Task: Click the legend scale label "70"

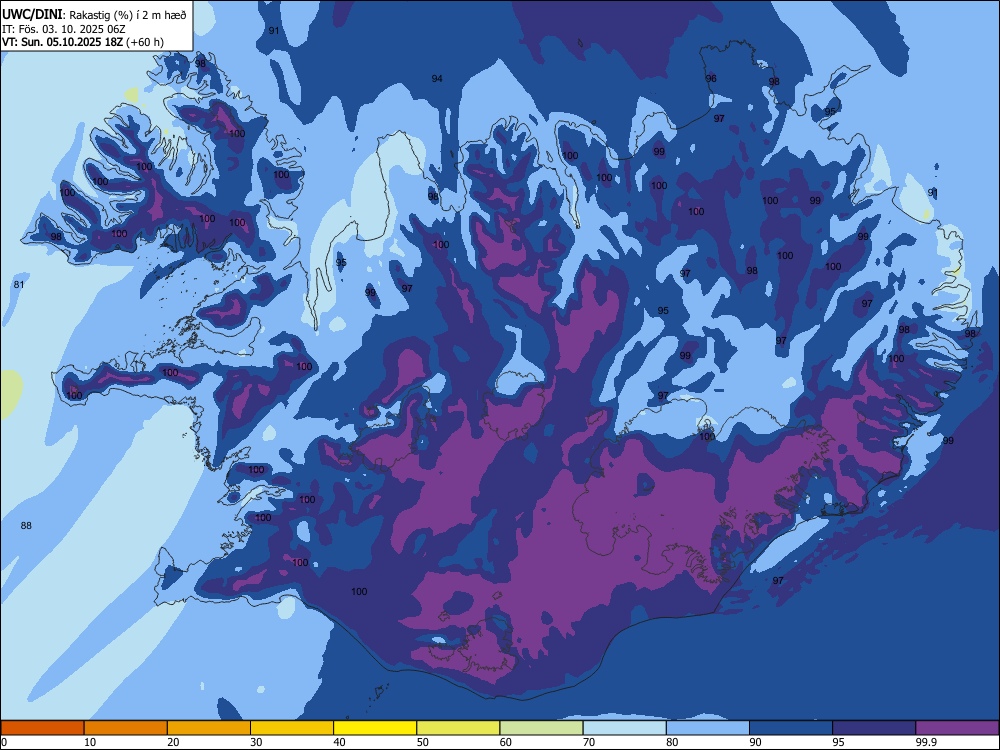Action: tap(589, 742)
